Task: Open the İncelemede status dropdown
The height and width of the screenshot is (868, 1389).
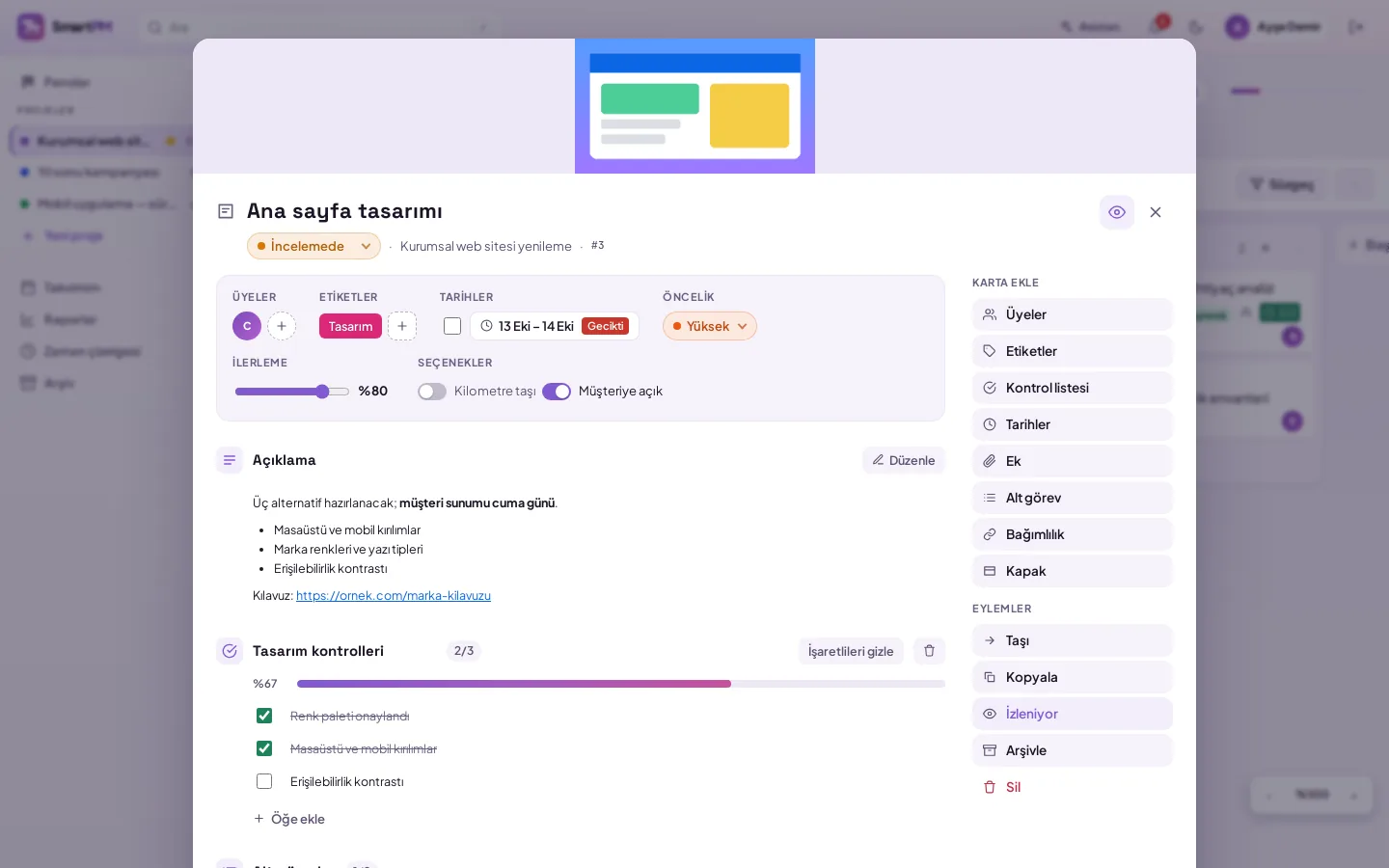Action: (313, 246)
